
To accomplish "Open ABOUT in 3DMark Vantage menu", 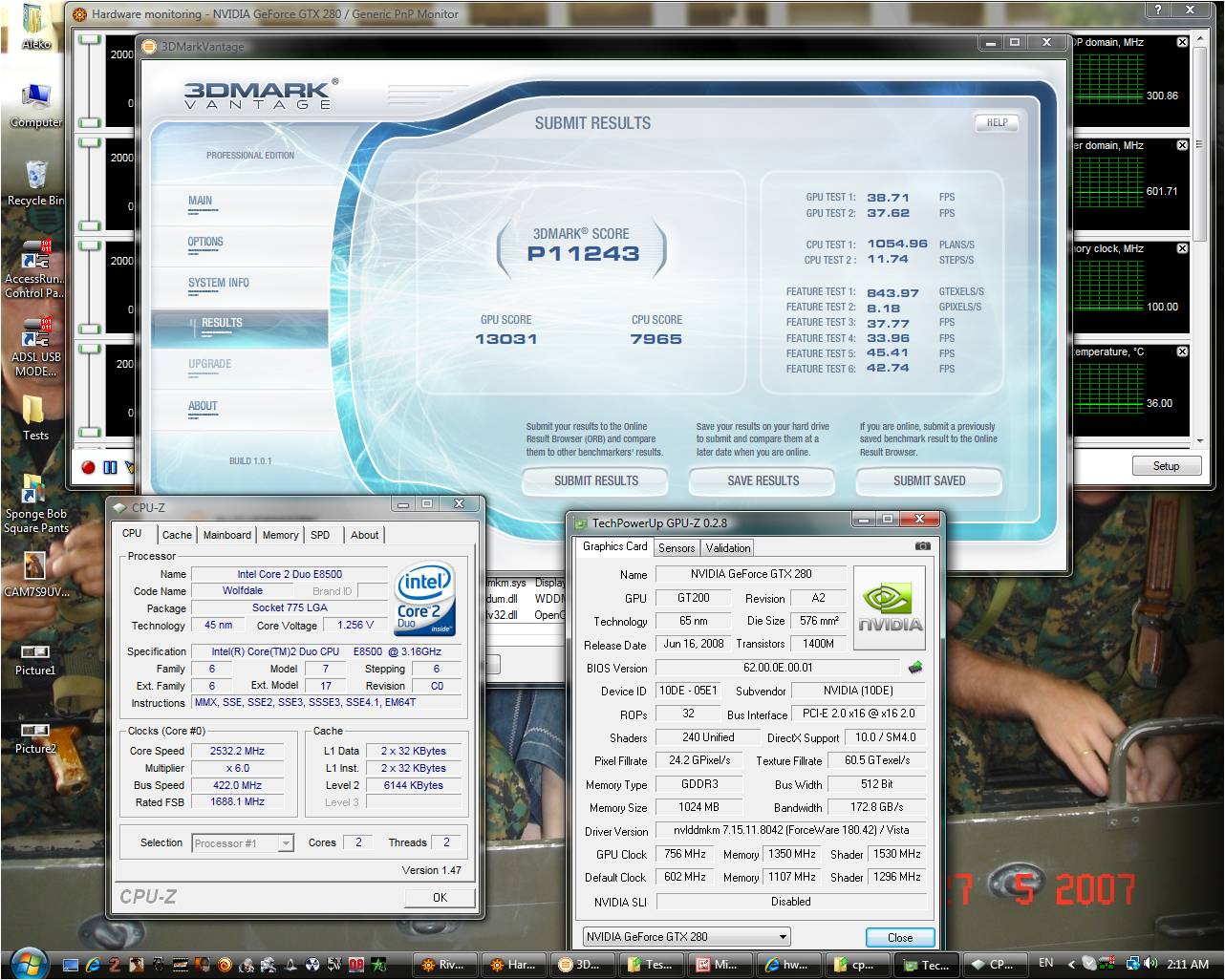I will [203, 407].
